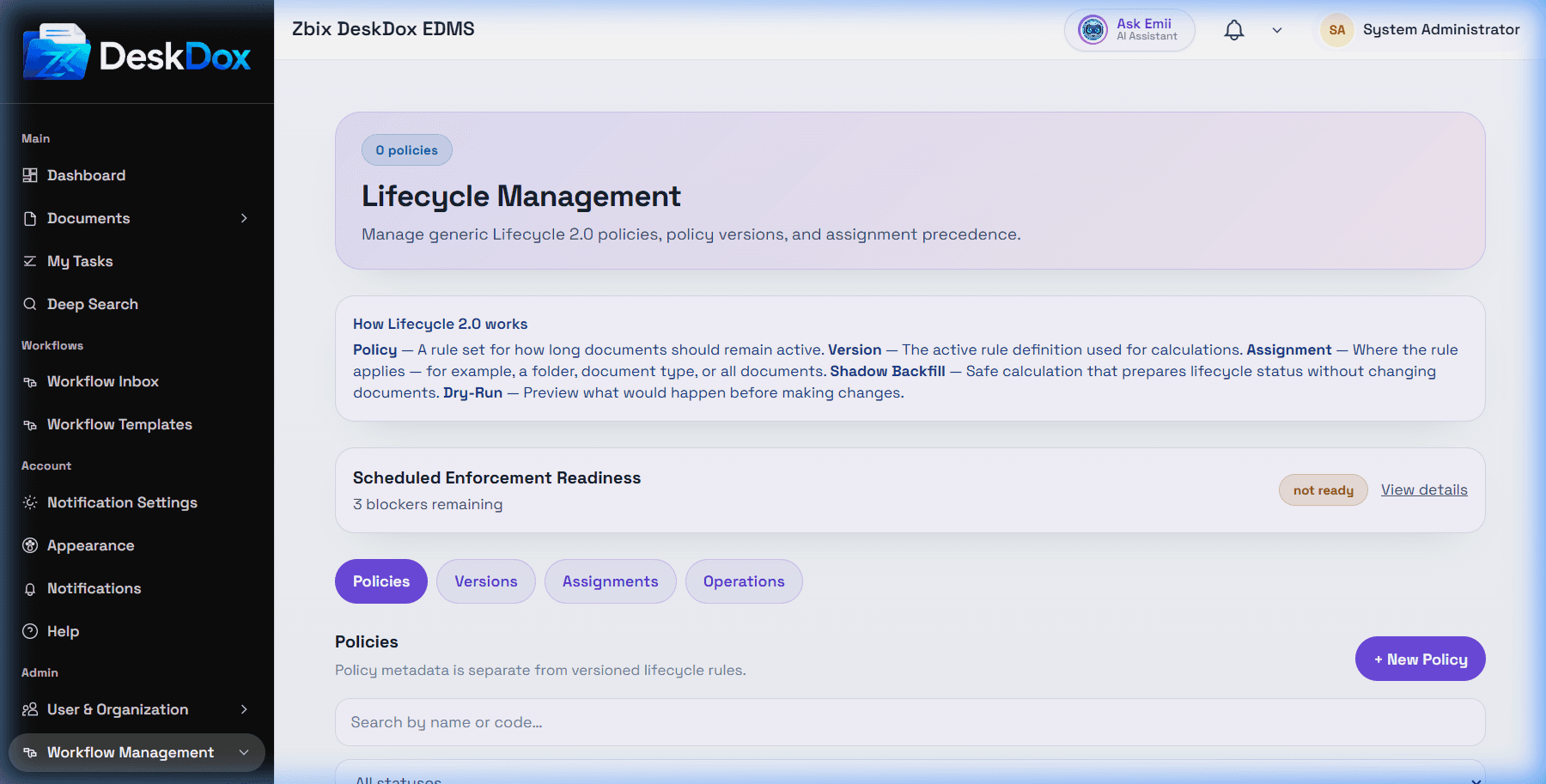Go to Deep Search
The width and height of the screenshot is (1546, 784).
pyautogui.click(x=137, y=304)
